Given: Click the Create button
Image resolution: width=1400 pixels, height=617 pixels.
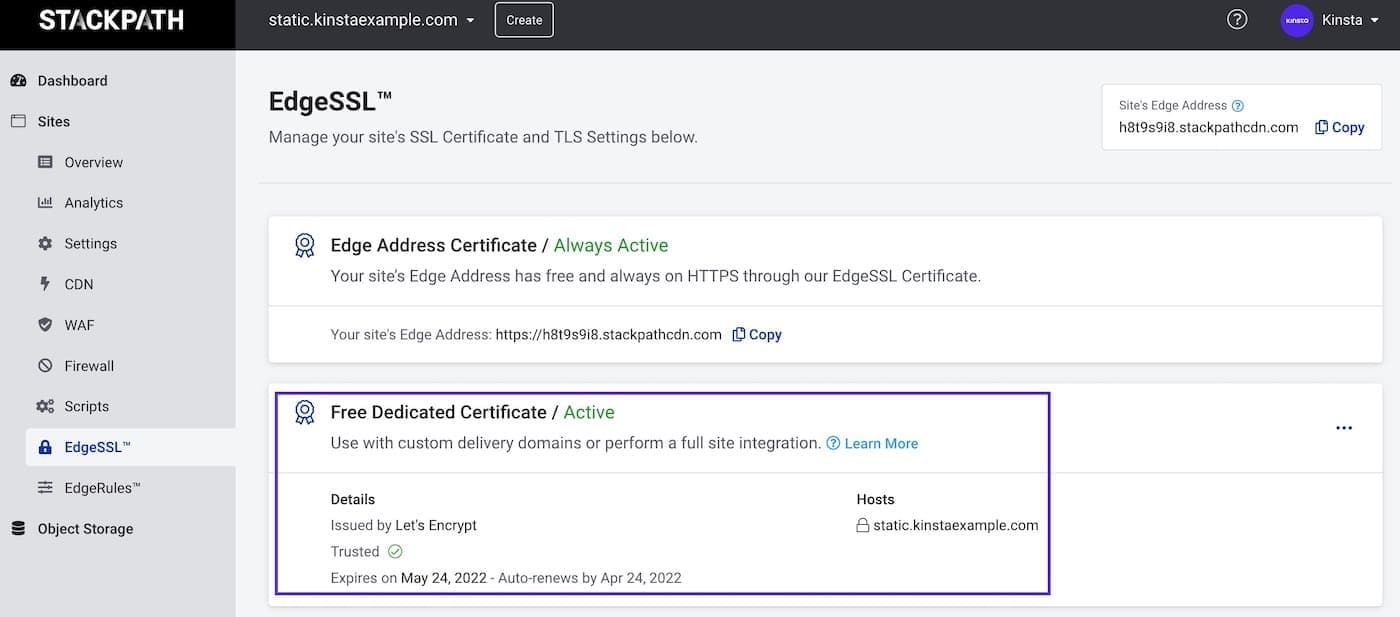Looking at the screenshot, I should (523, 18).
